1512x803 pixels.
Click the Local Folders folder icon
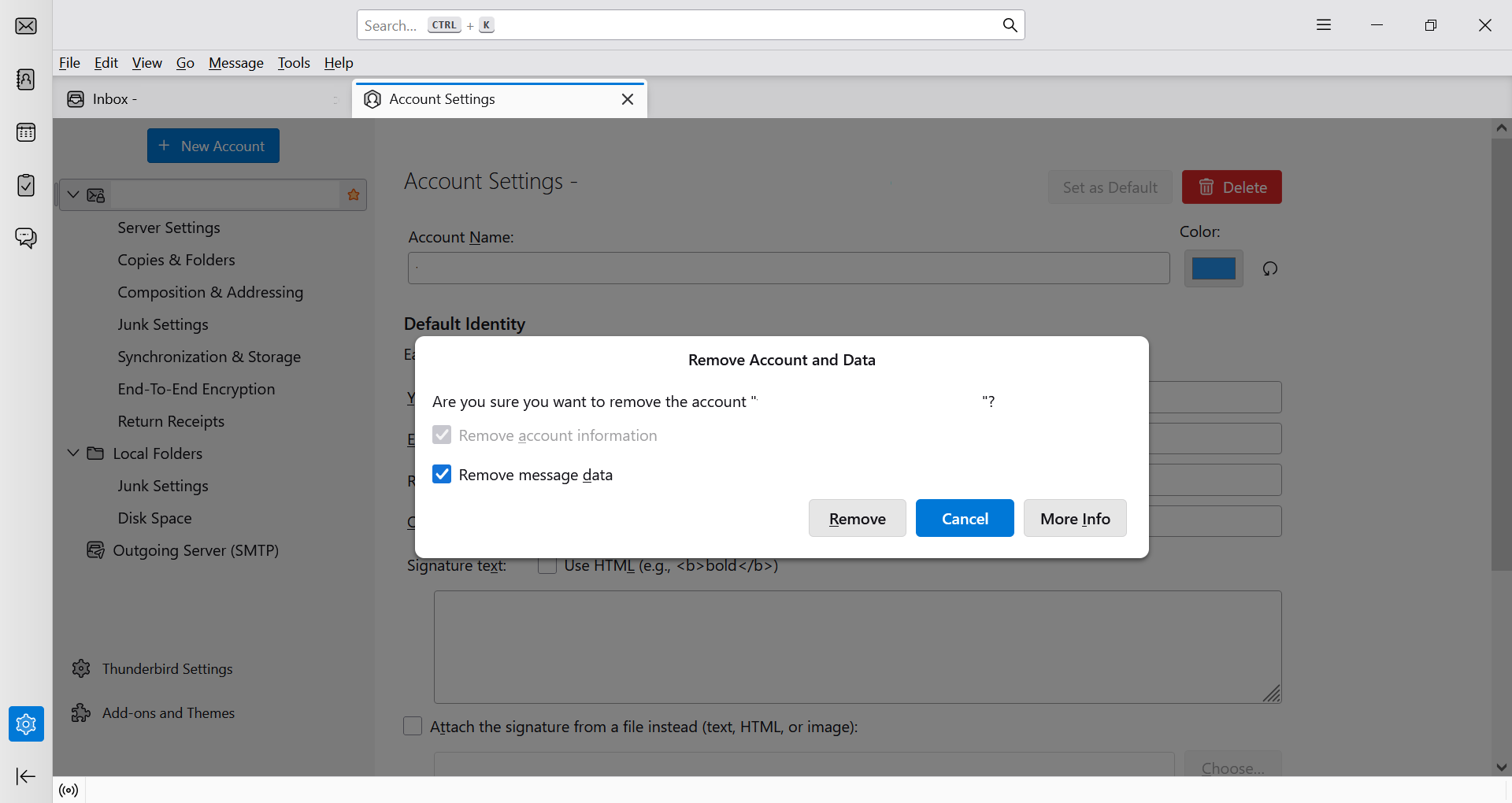click(95, 453)
